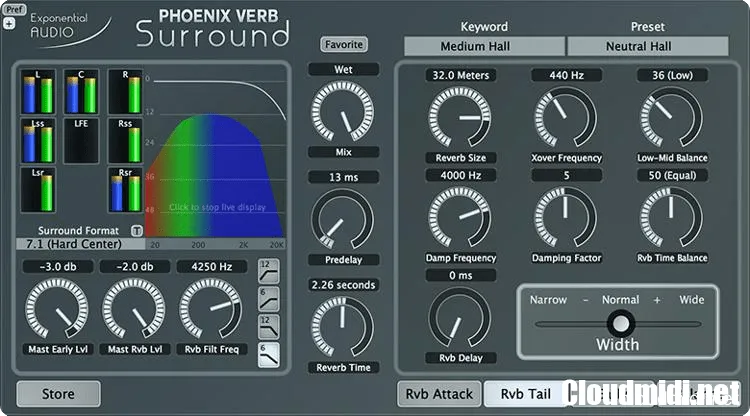Open Surround Format 7.1 (Hard Center) dropdown

coord(80,244)
